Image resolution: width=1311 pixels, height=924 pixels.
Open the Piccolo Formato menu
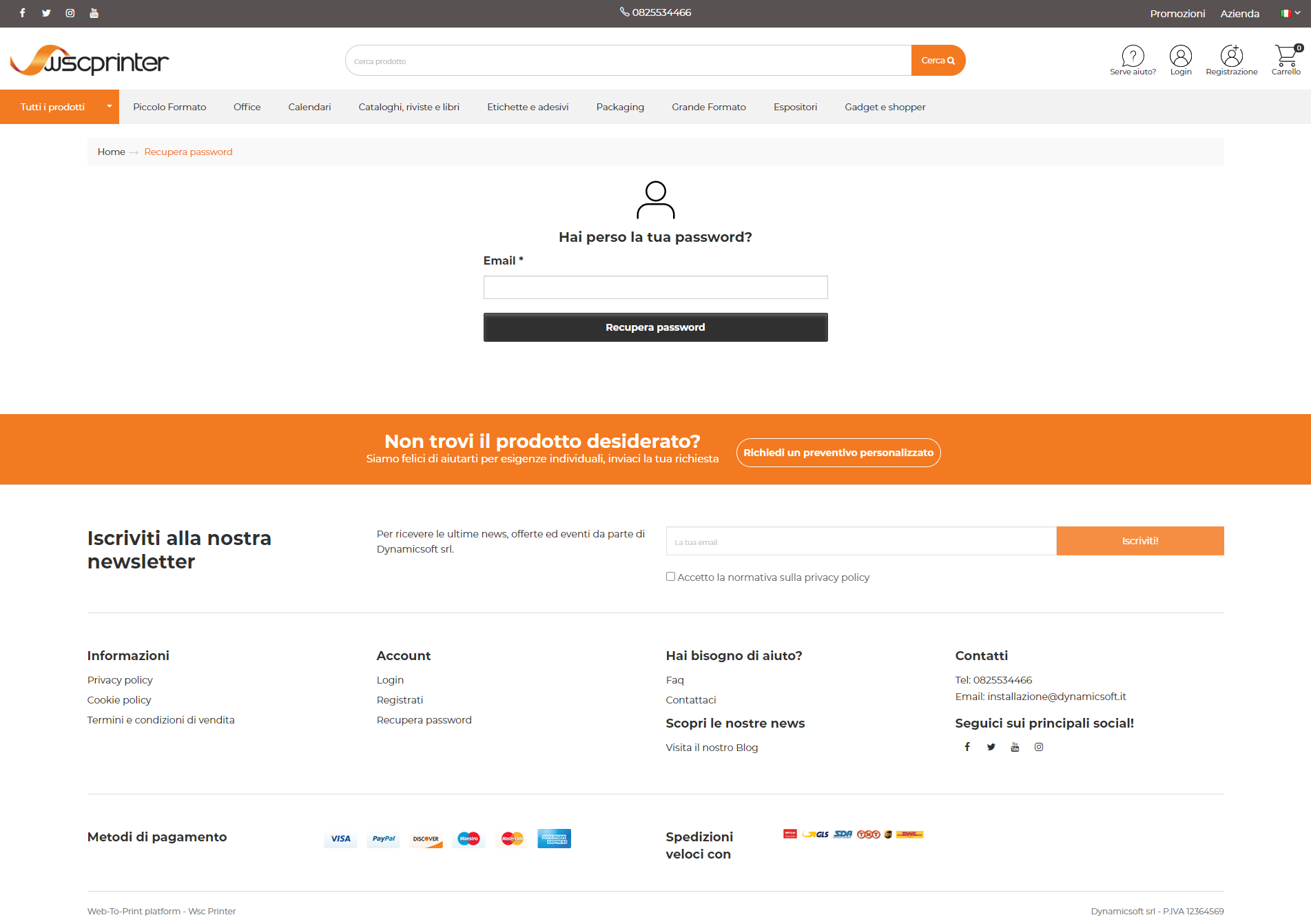(169, 107)
